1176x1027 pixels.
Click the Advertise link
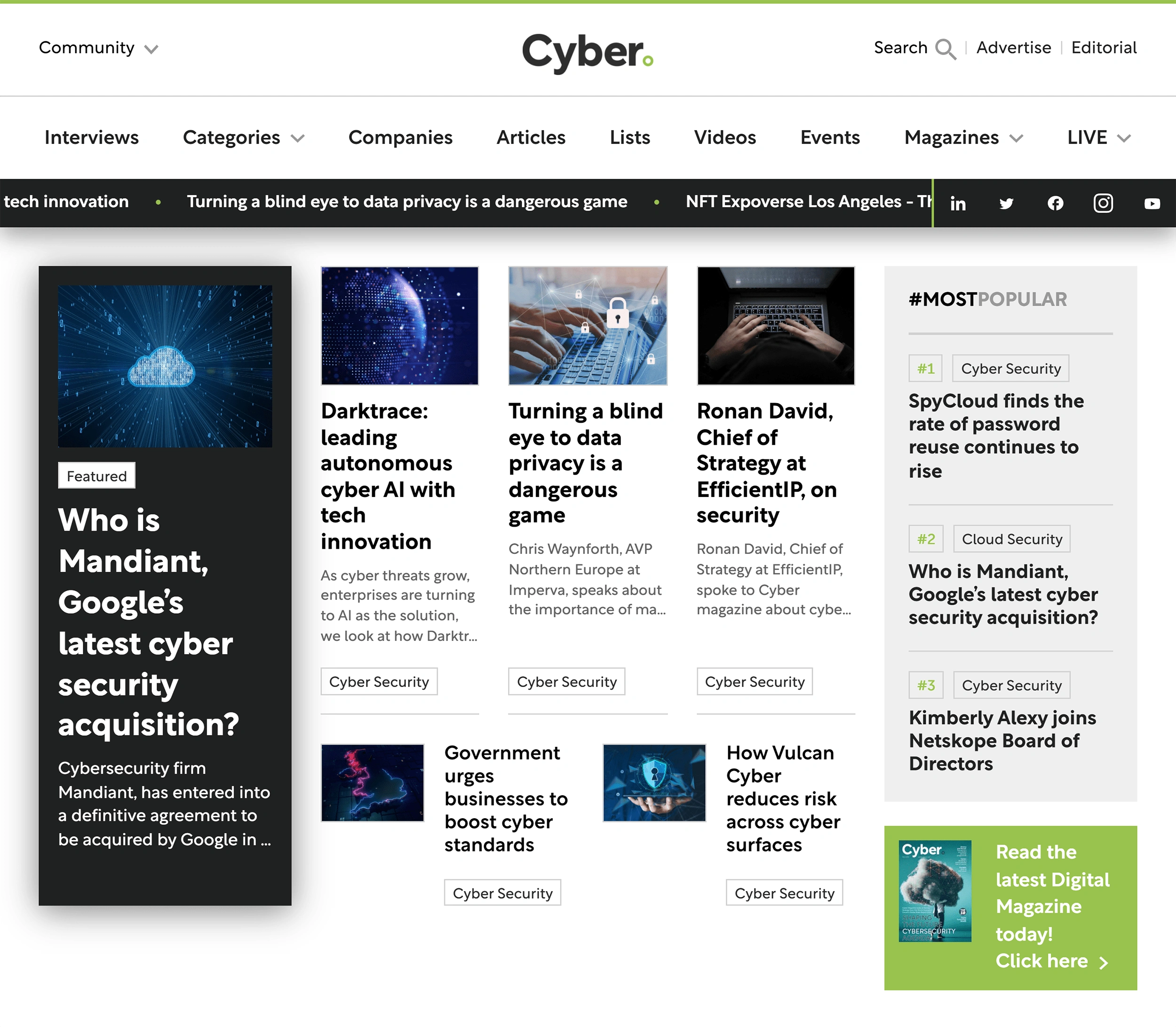(1013, 48)
